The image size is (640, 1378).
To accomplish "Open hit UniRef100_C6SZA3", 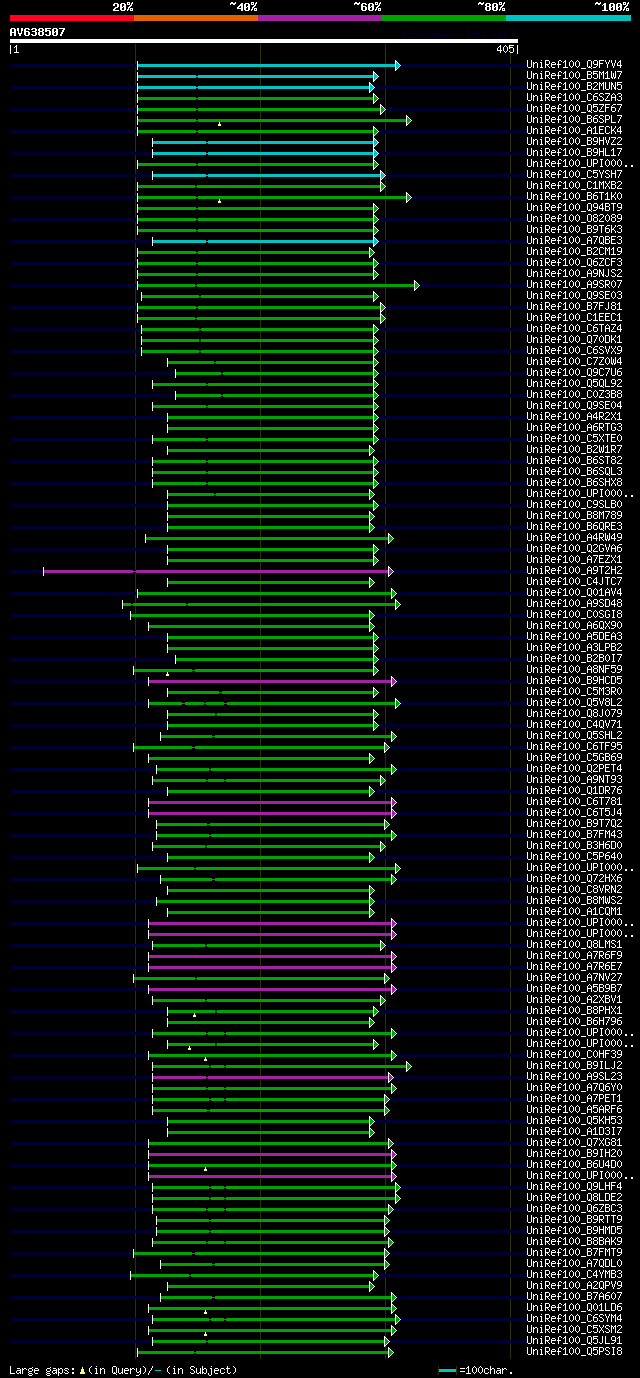I will click(x=574, y=98).
